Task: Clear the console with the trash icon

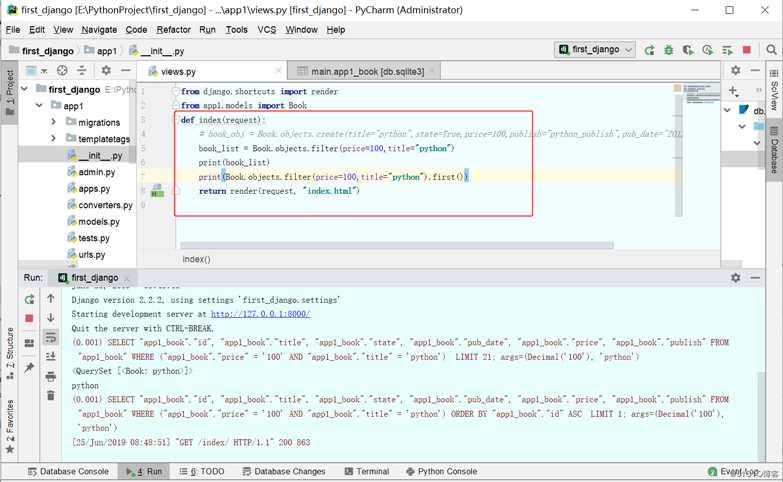Action: (x=51, y=396)
